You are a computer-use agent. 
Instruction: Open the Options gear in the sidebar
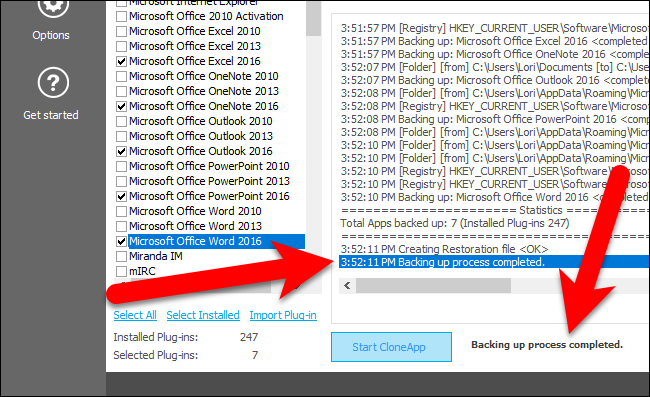pos(53,7)
